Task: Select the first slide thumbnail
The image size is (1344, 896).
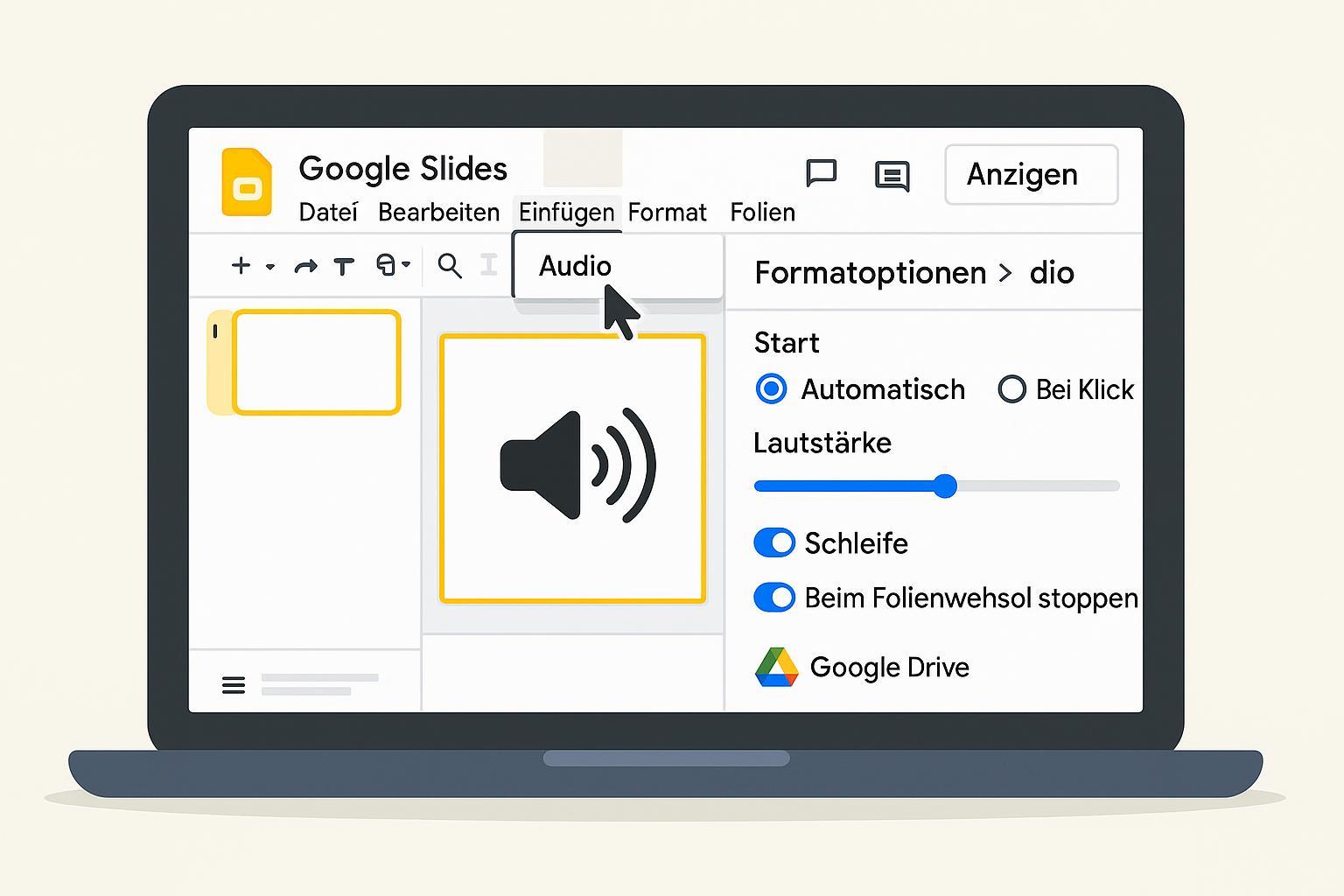Action: (x=316, y=361)
